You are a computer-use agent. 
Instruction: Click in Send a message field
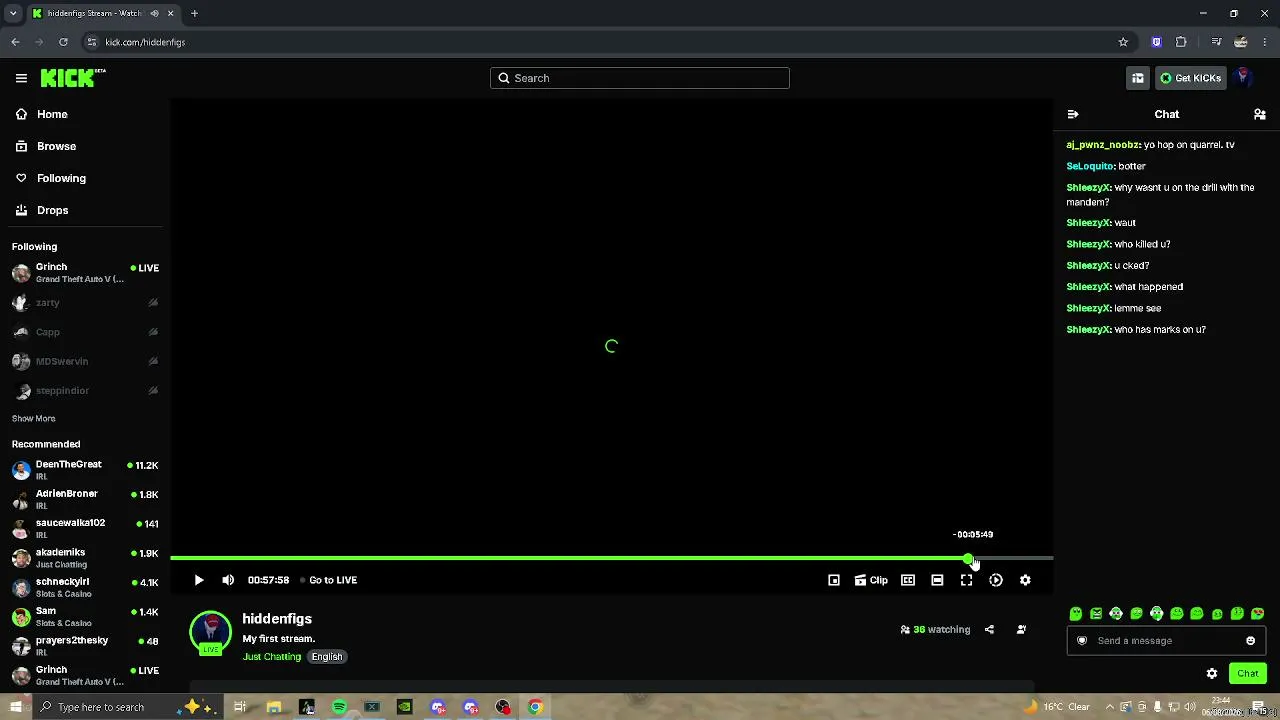point(1165,641)
